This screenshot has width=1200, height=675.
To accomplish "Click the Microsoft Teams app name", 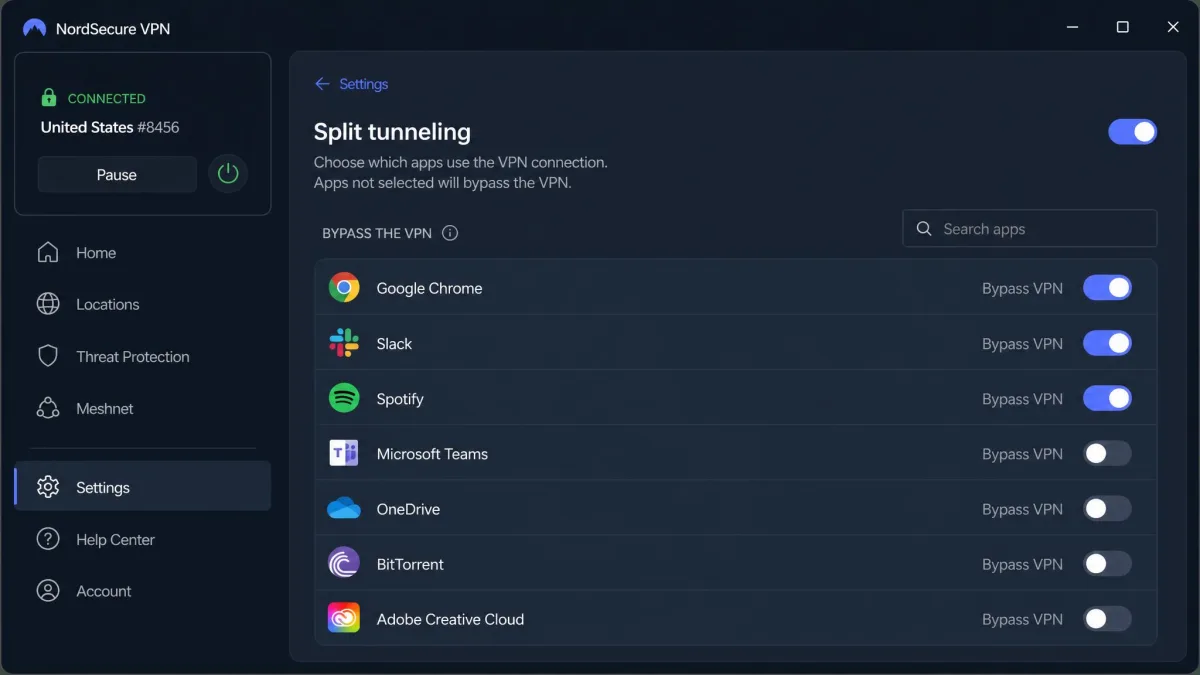I will [432, 454].
